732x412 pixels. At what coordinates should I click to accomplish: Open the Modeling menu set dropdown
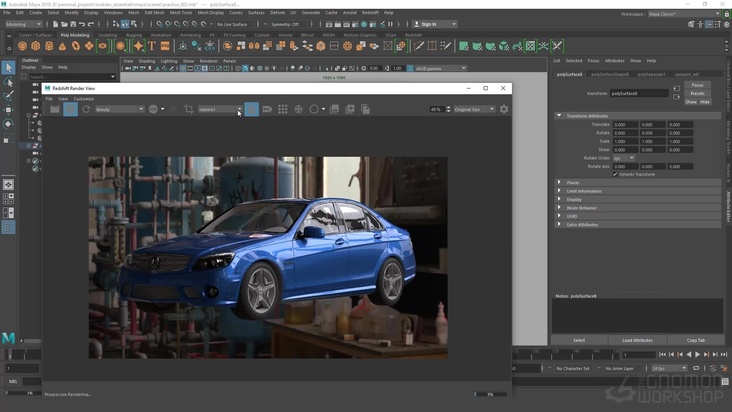(23, 24)
